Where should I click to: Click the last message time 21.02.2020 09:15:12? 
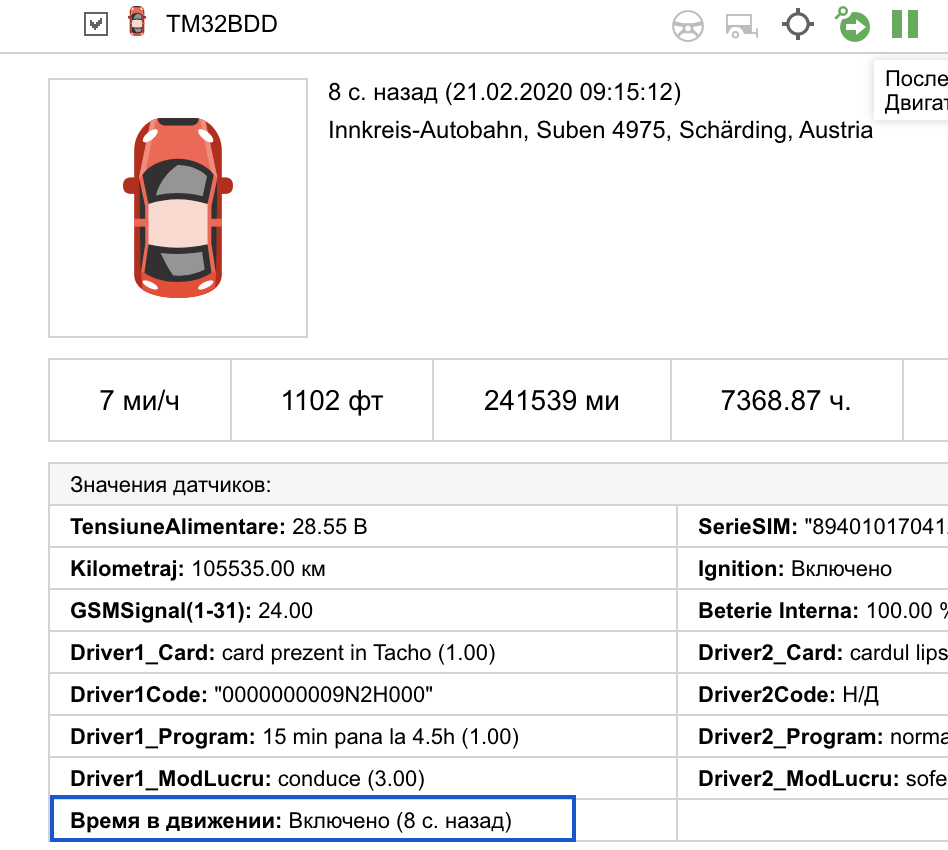[x=563, y=93]
